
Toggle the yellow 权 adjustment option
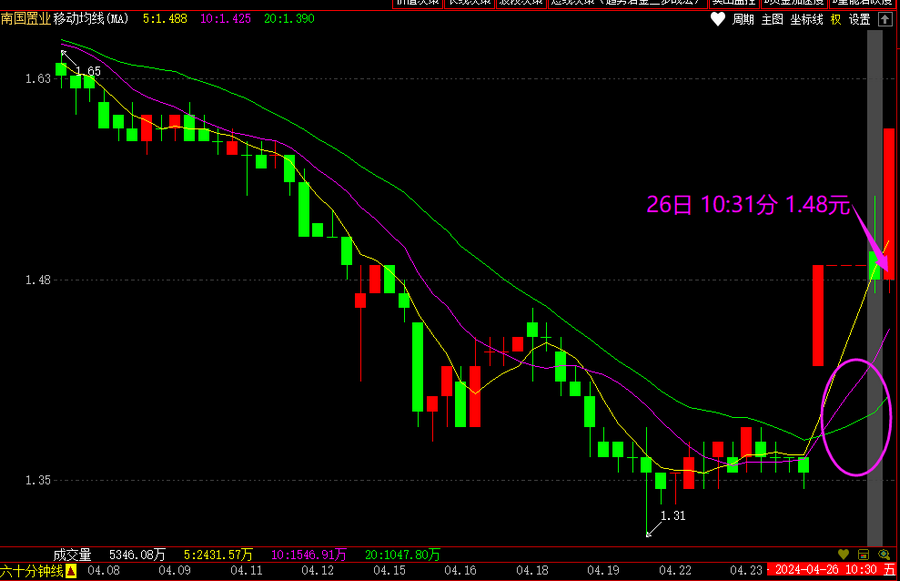pos(836,20)
